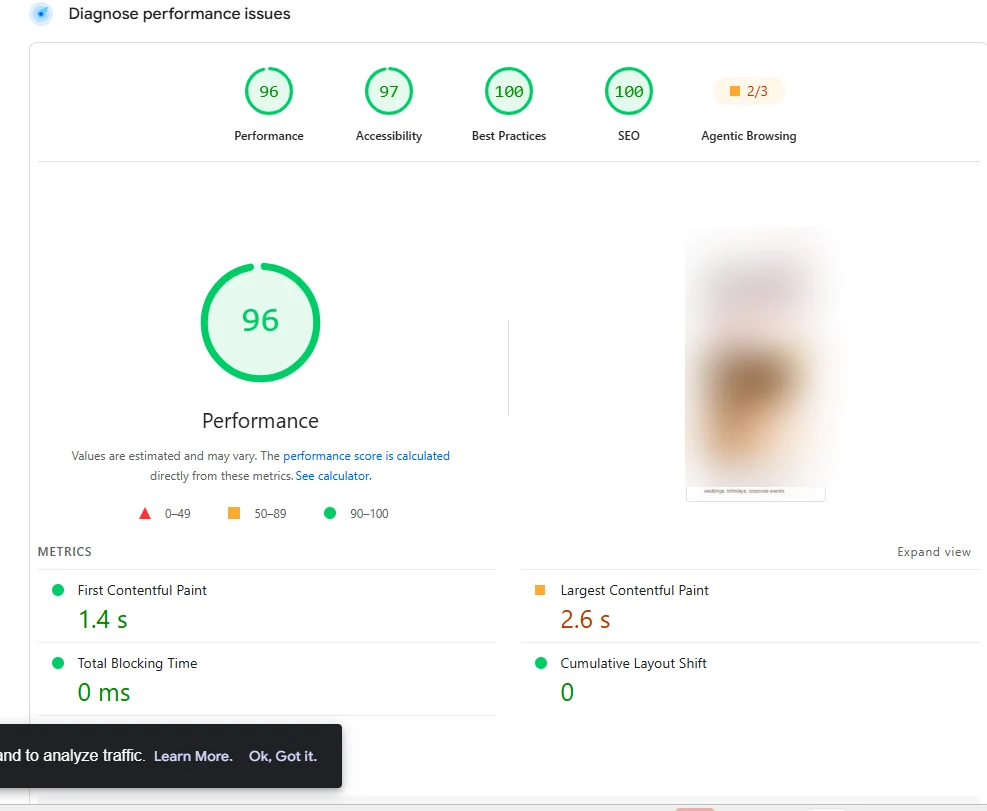
Task: Click the Accessibility category label
Action: (389, 136)
